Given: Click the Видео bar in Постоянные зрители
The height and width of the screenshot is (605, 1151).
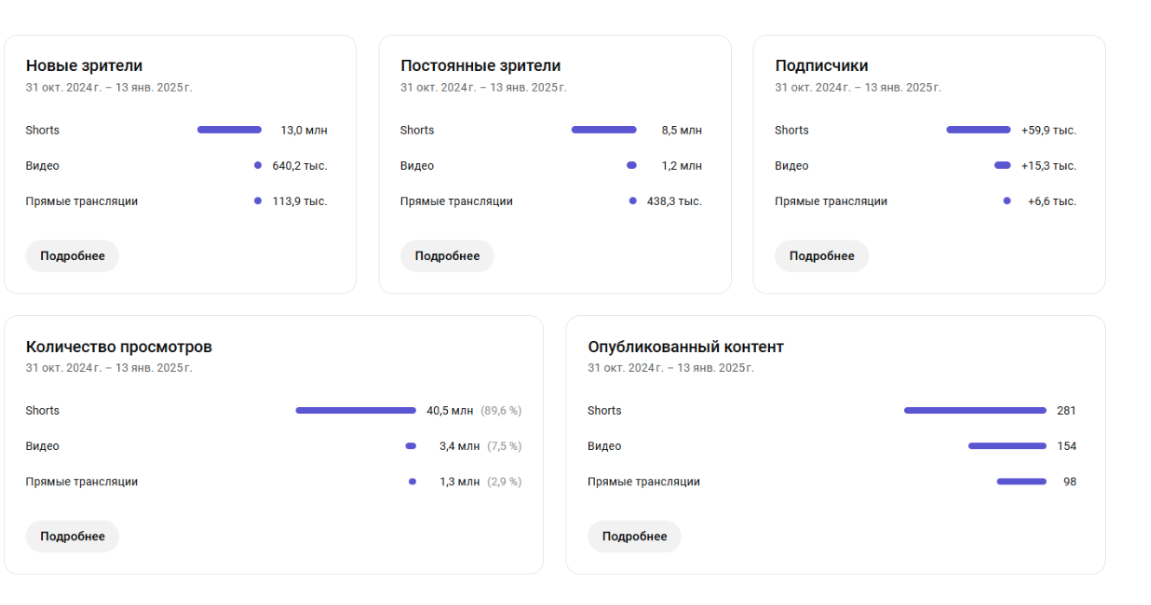Looking at the screenshot, I should tap(631, 165).
